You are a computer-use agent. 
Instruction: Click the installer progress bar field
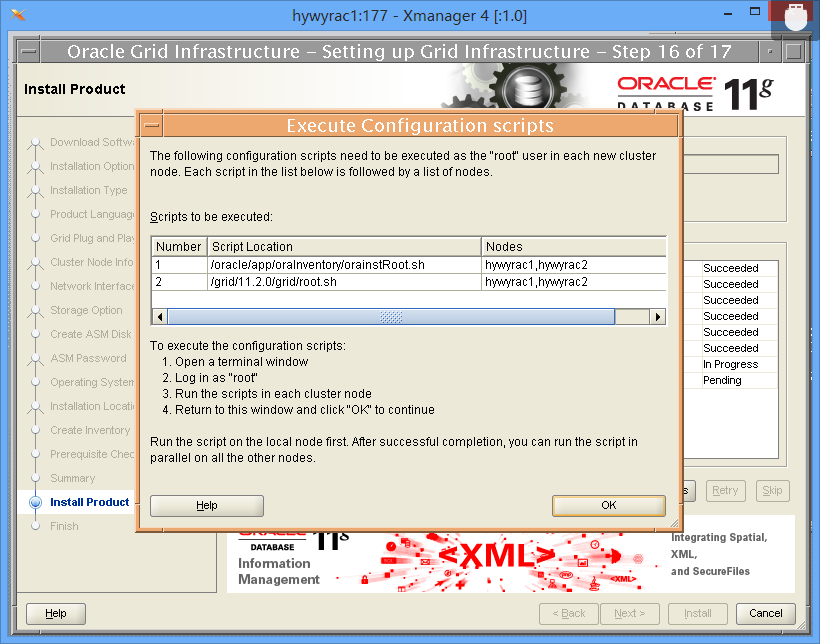point(731,164)
